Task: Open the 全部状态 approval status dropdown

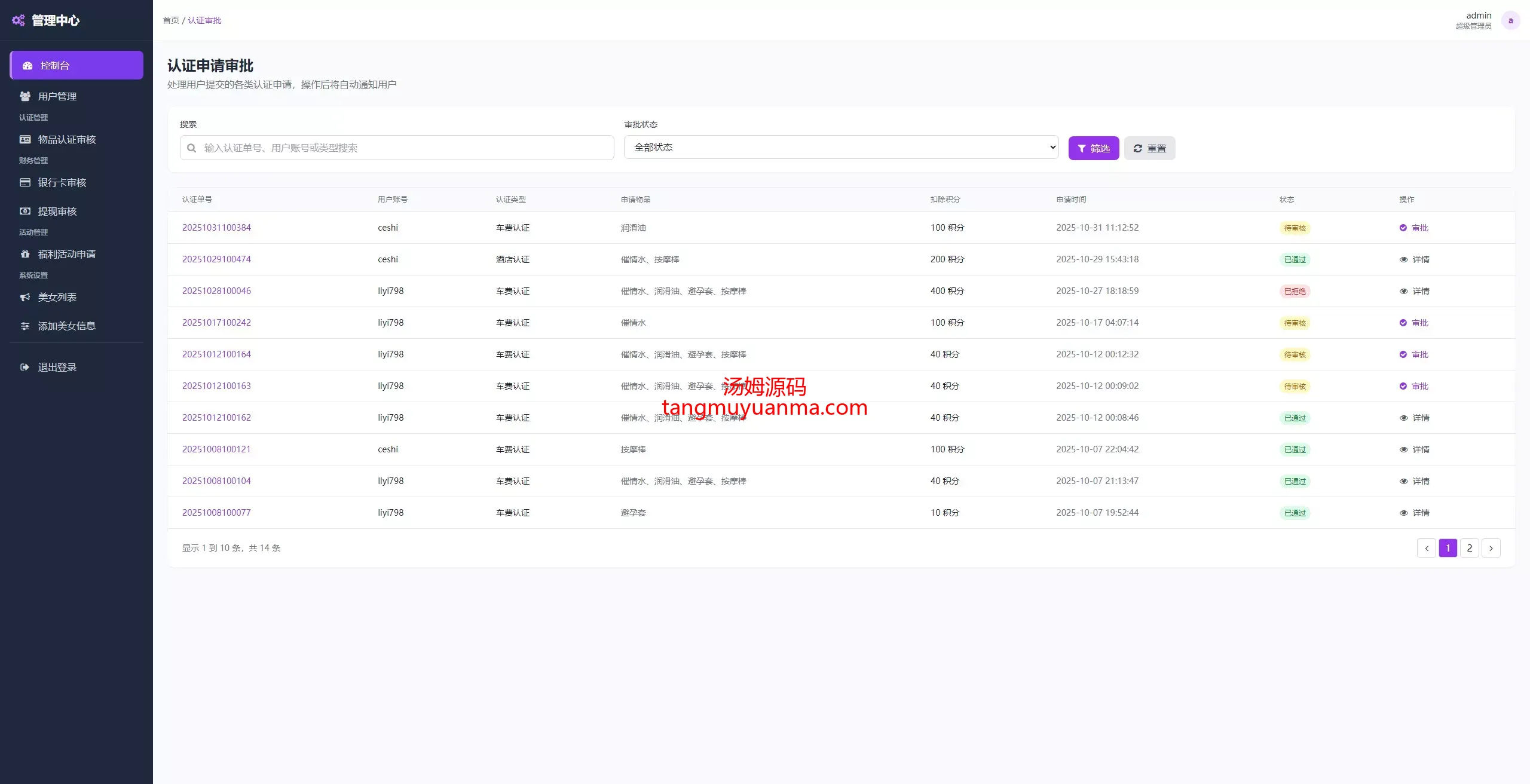Action: (841, 147)
